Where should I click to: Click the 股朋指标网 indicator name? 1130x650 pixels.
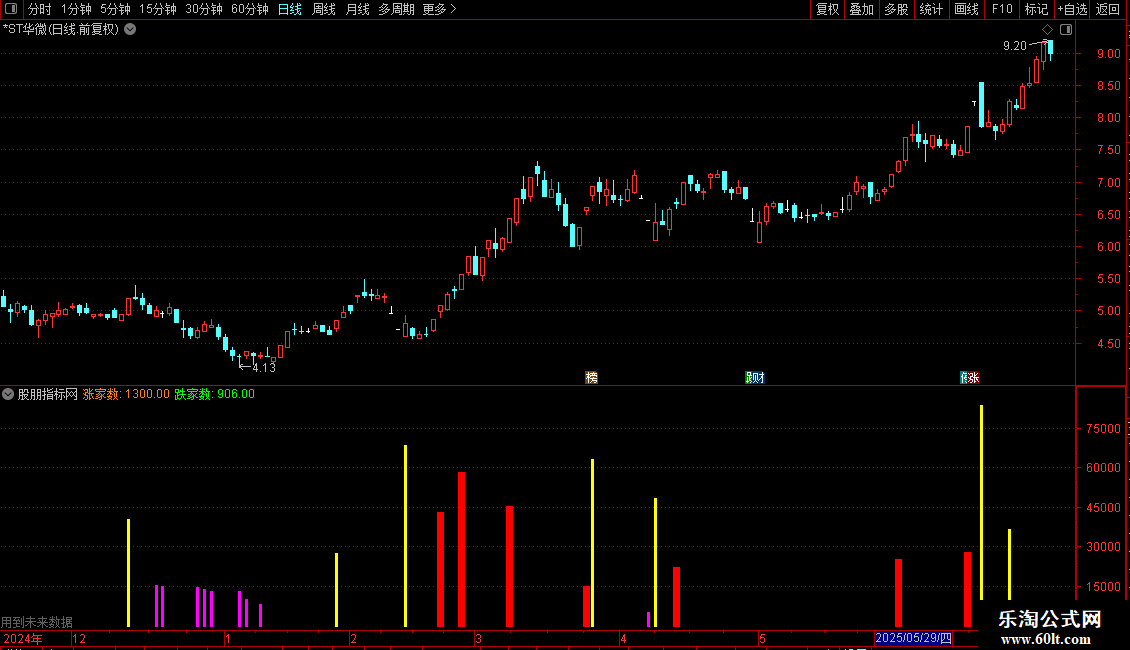[48, 394]
